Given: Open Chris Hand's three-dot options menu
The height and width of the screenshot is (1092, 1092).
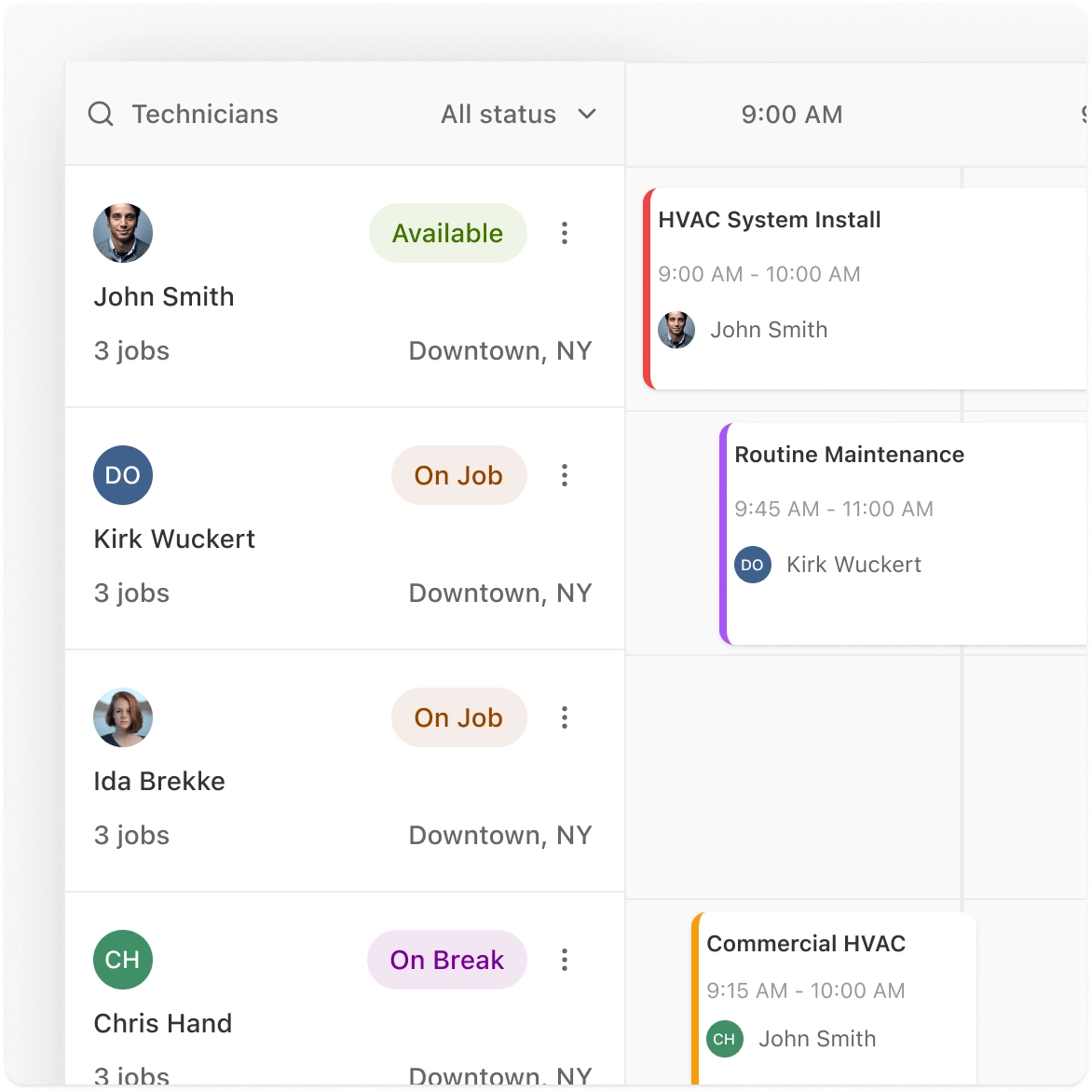Looking at the screenshot, I should pos(565,960).
